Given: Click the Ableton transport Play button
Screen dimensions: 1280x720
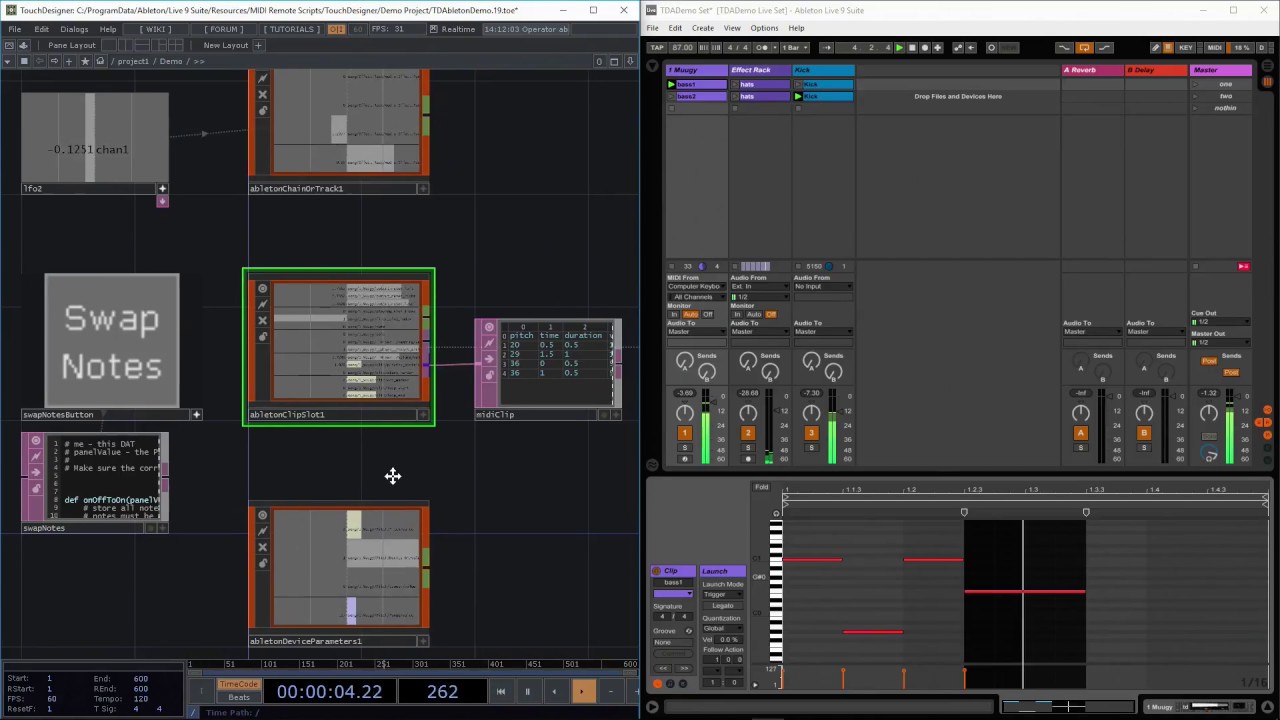Looking at the screenshot, I should pos(899,48).
